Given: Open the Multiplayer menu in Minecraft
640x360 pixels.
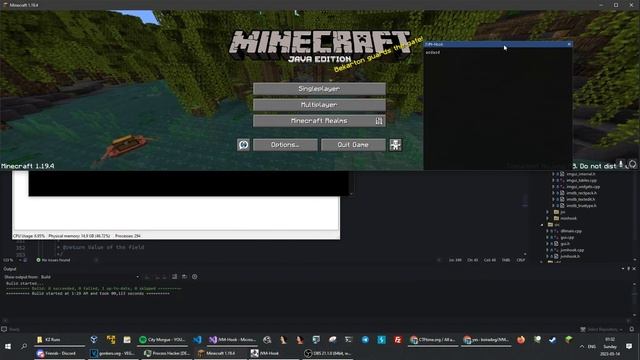Looking at the screenshot, I should [319, 105].
